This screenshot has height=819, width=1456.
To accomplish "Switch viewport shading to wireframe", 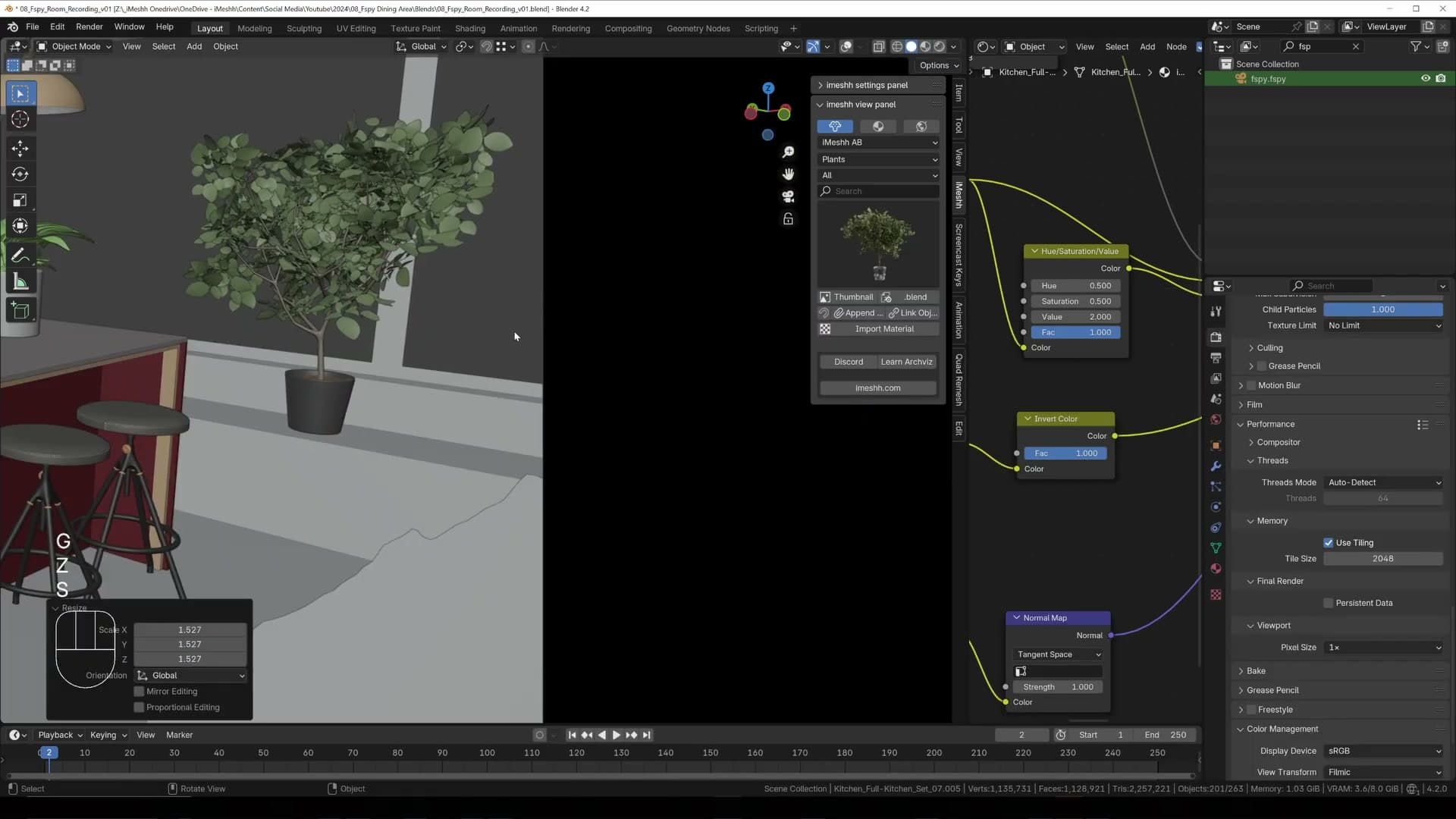I will pyautogui.click(x=897, y=47).
